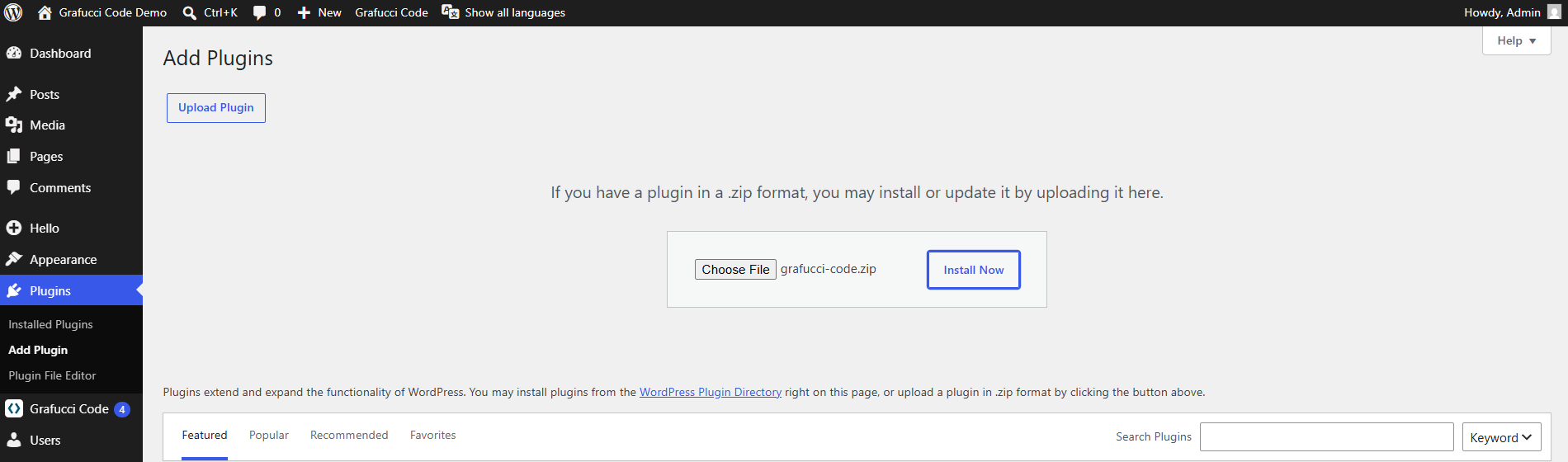
Task: Open comments bubble icon in admin bar
Action: pyautogui.click(x=259, y=12)
